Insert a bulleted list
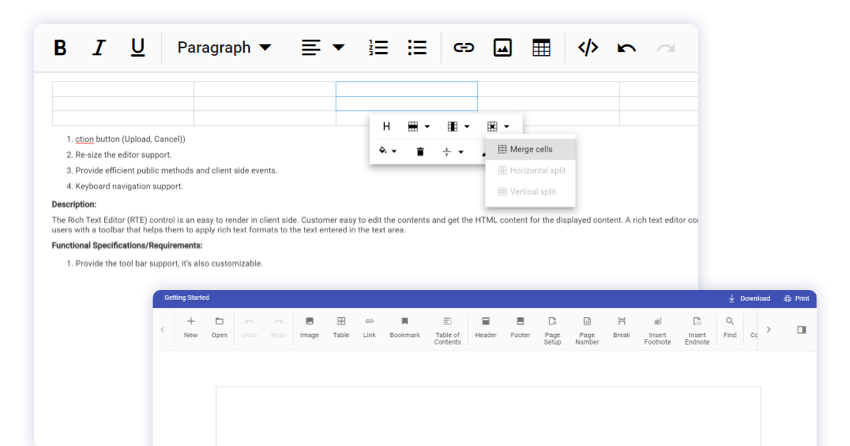 [x=417, y=48]
